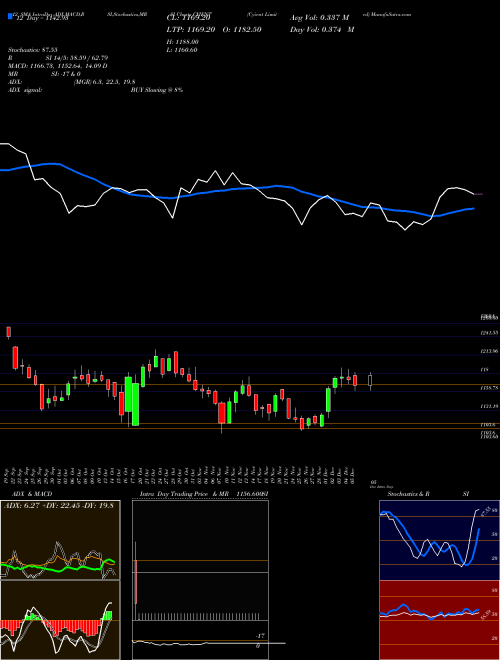This screenshot has width=500, height=660.
Task: Click the 'Stochastics & R SI' panel title
Action: coord(428,494)
